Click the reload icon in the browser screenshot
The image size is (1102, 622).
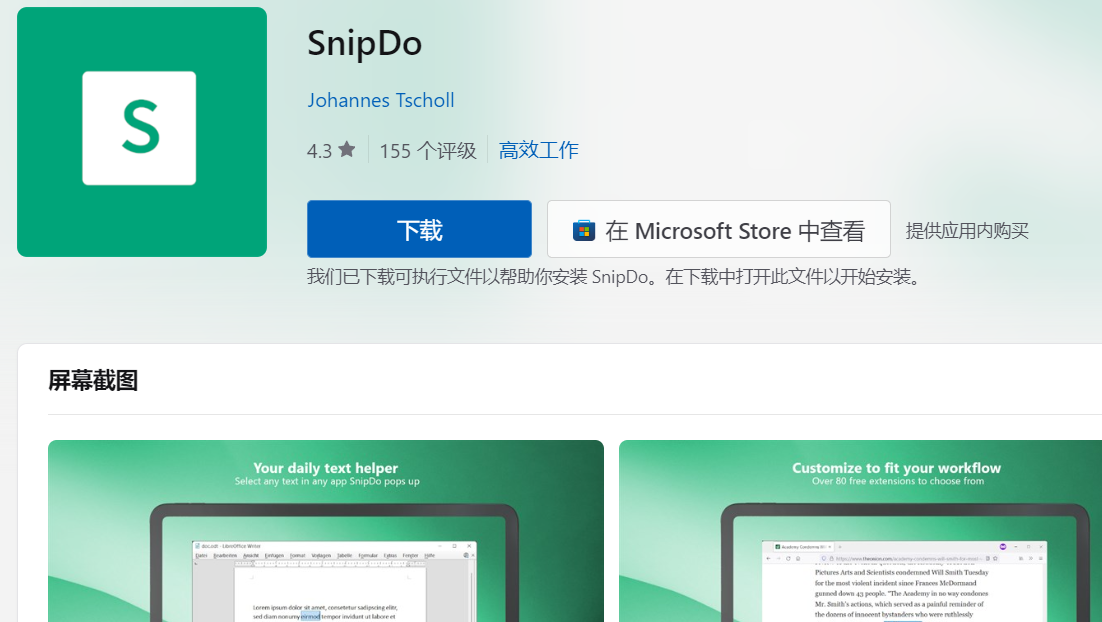click(786, 558)
